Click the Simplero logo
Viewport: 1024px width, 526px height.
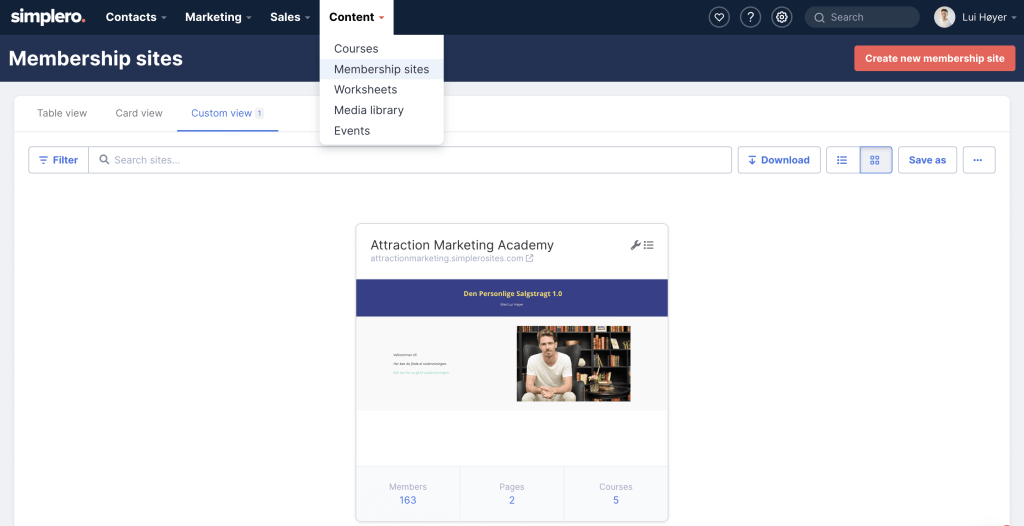pos(48,17)
